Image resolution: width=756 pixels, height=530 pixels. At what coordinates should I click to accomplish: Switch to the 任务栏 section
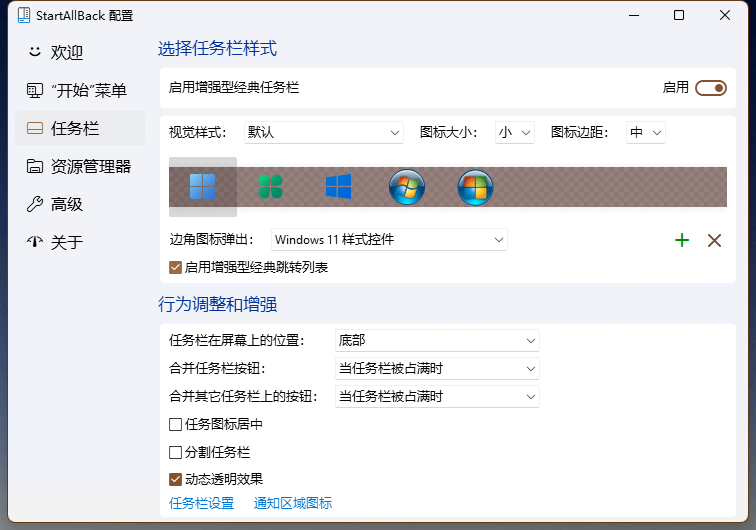pos(80,128)
